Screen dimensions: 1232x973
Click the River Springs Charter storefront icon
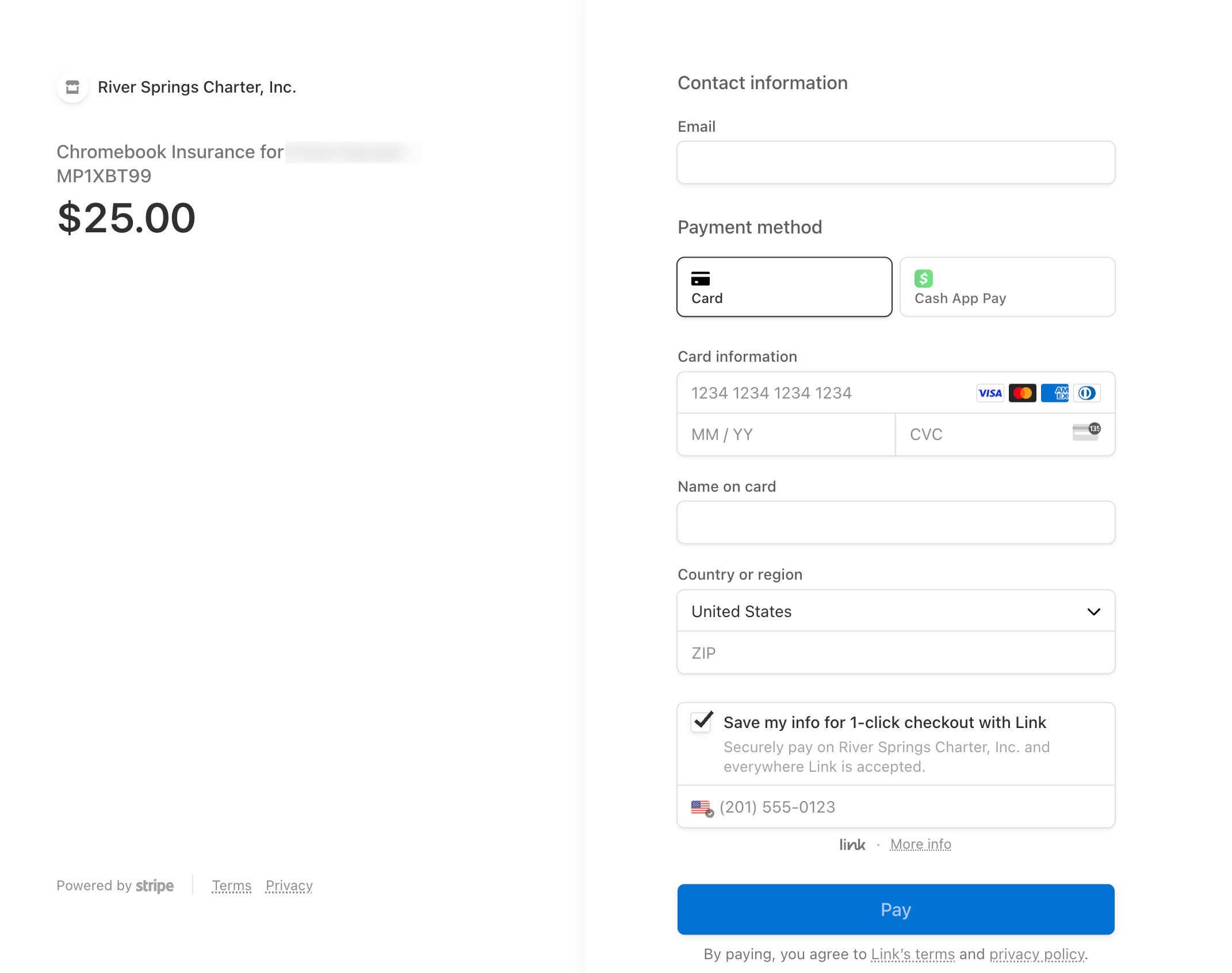72,87
